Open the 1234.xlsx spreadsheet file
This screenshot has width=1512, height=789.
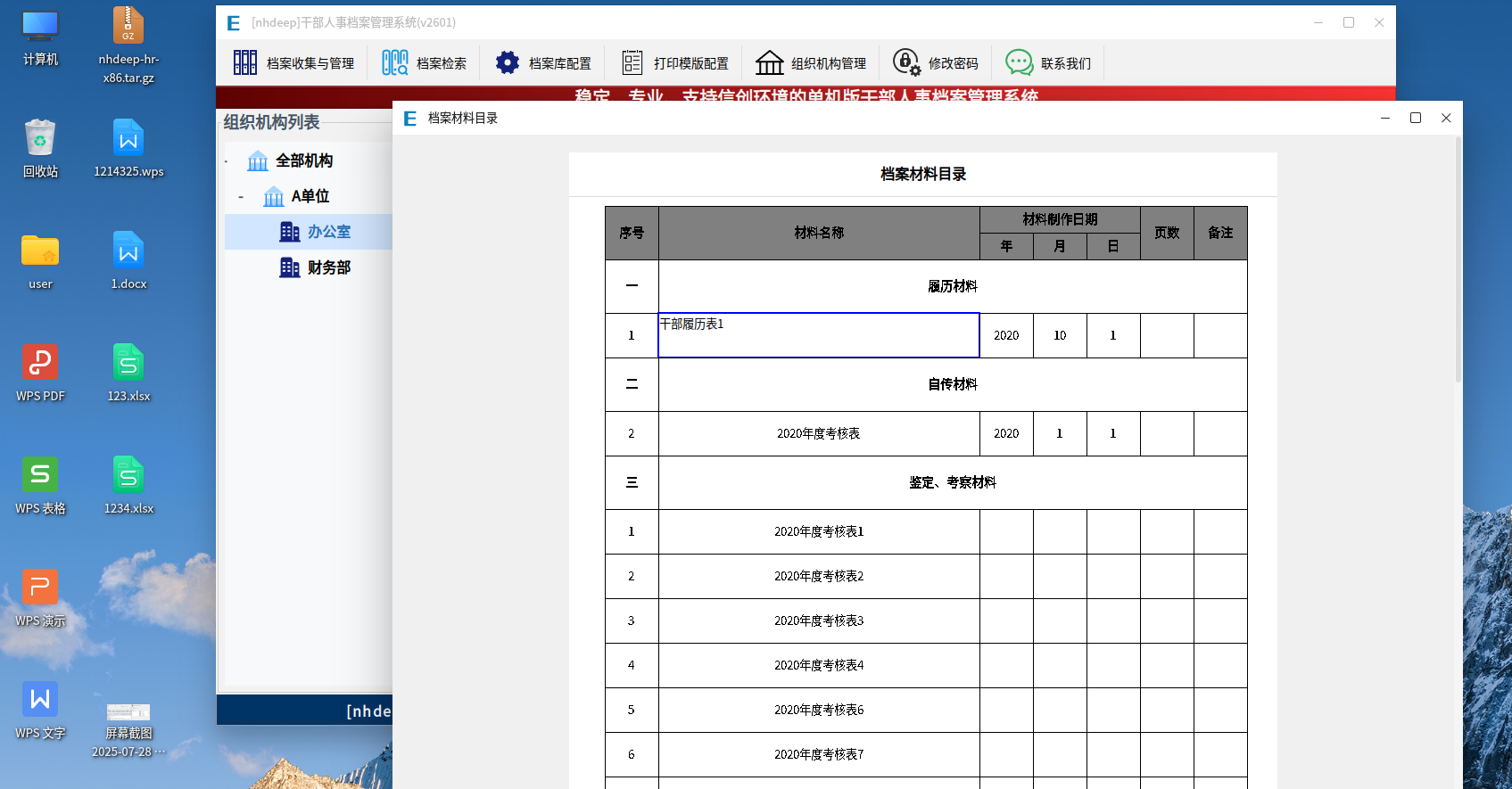[128, 476]
